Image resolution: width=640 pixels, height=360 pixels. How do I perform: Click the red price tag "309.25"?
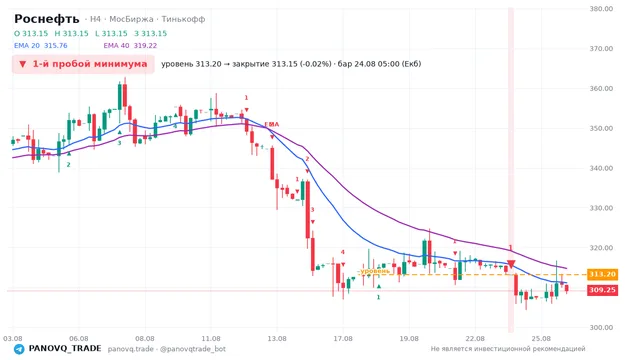click(x=602, y=290)
